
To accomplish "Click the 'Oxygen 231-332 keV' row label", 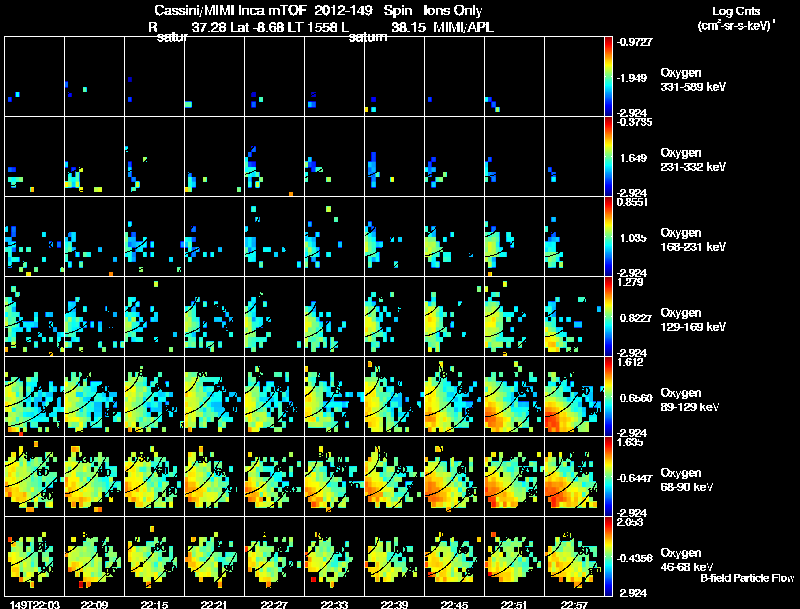I will click(693, 160).
